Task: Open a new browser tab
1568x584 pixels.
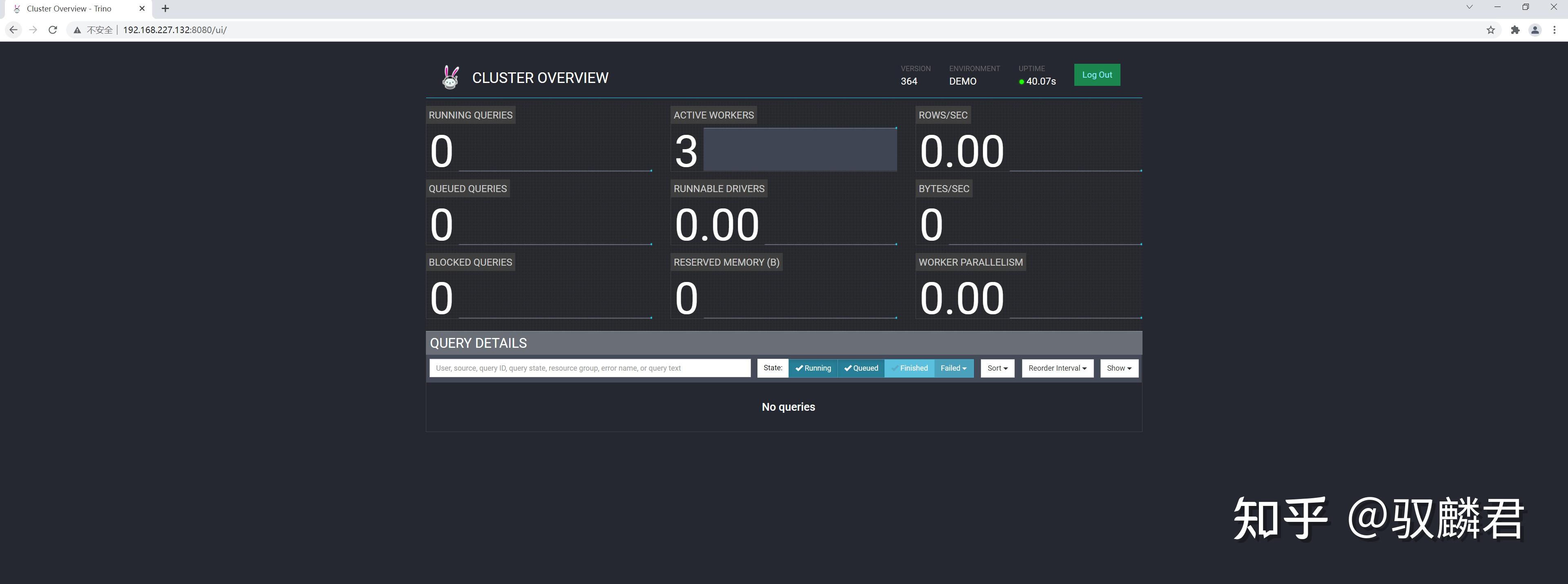Action: (165, 9)
